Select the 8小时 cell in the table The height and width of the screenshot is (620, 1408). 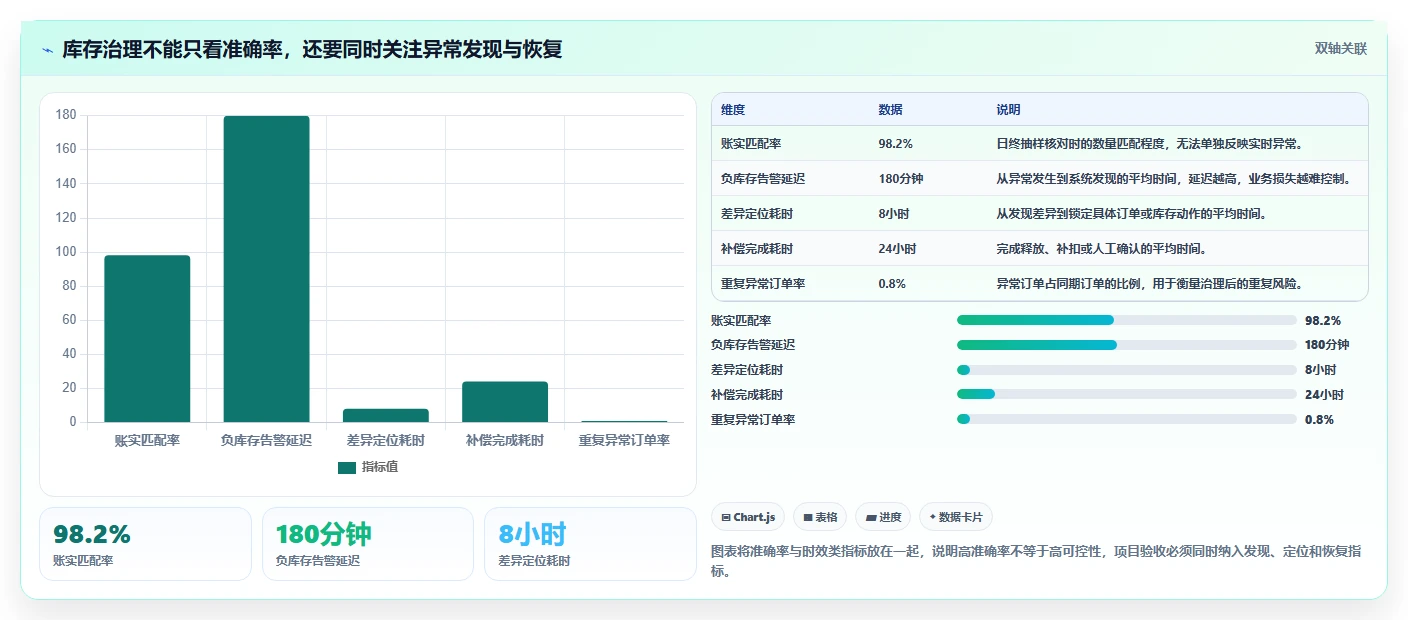(893, 214)
